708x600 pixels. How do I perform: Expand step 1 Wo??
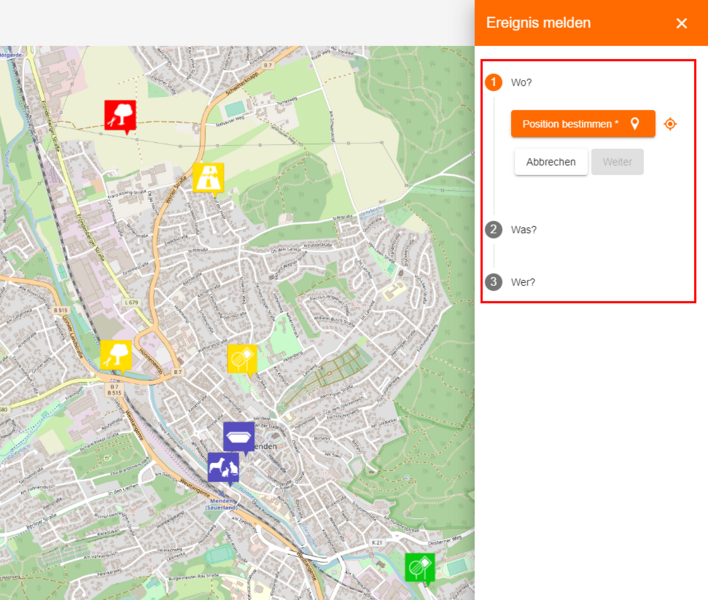click(x=521, y=82)
